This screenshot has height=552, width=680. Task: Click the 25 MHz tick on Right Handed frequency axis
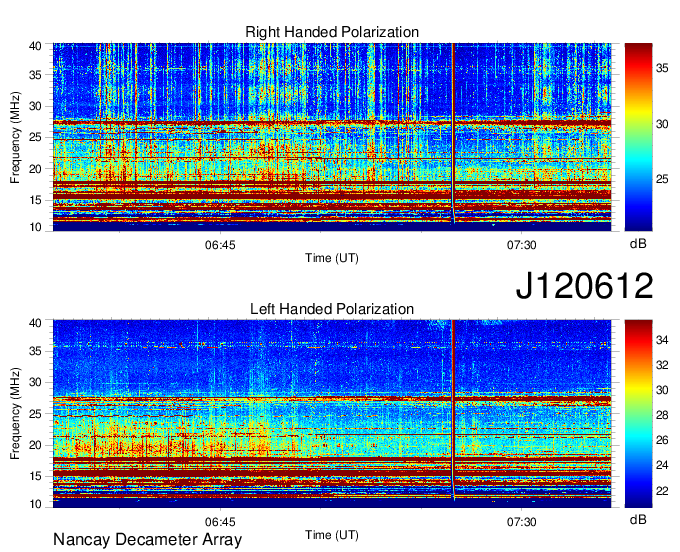[x=36, y=137]
